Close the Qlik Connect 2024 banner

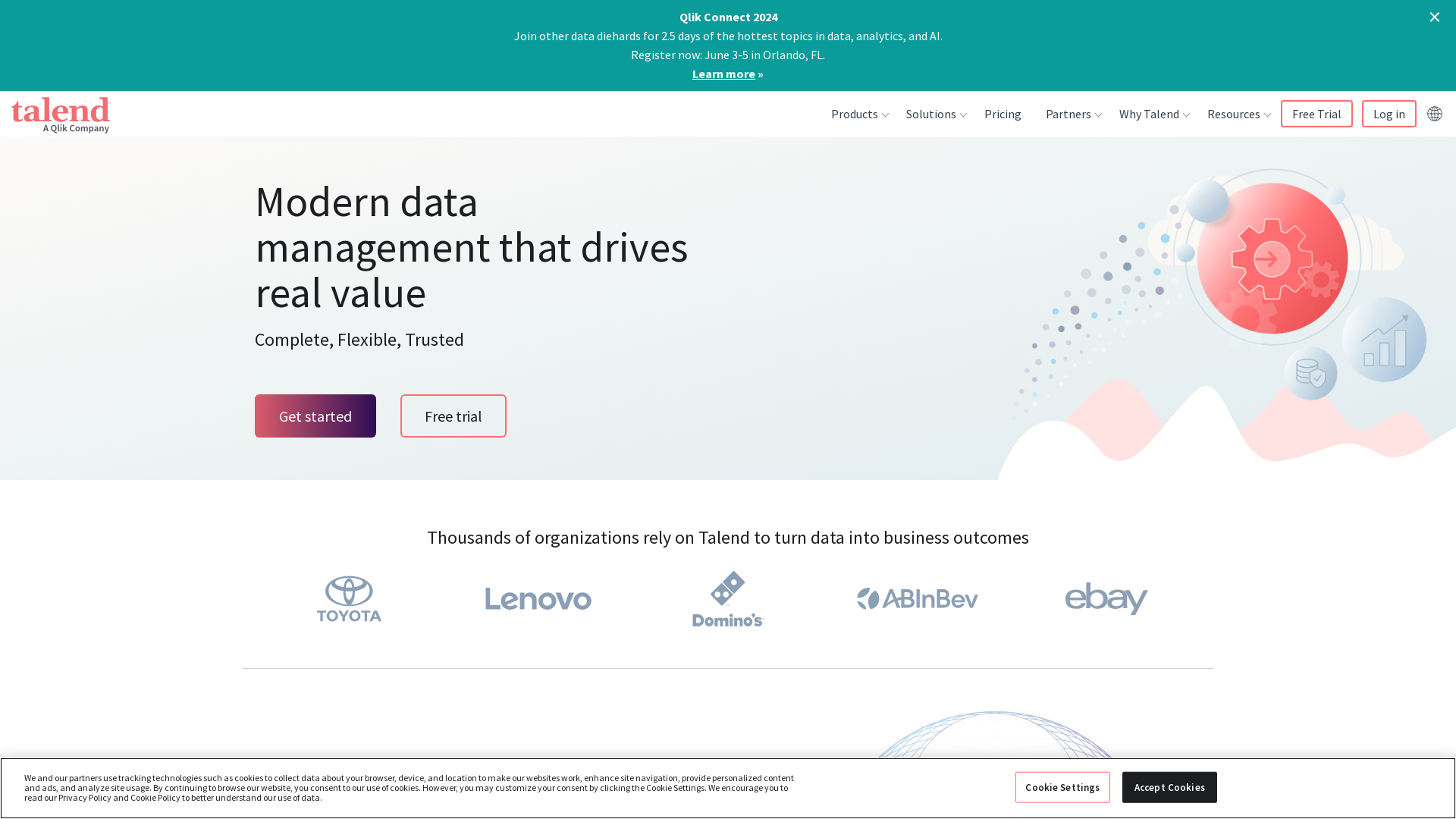[1434, 17]
